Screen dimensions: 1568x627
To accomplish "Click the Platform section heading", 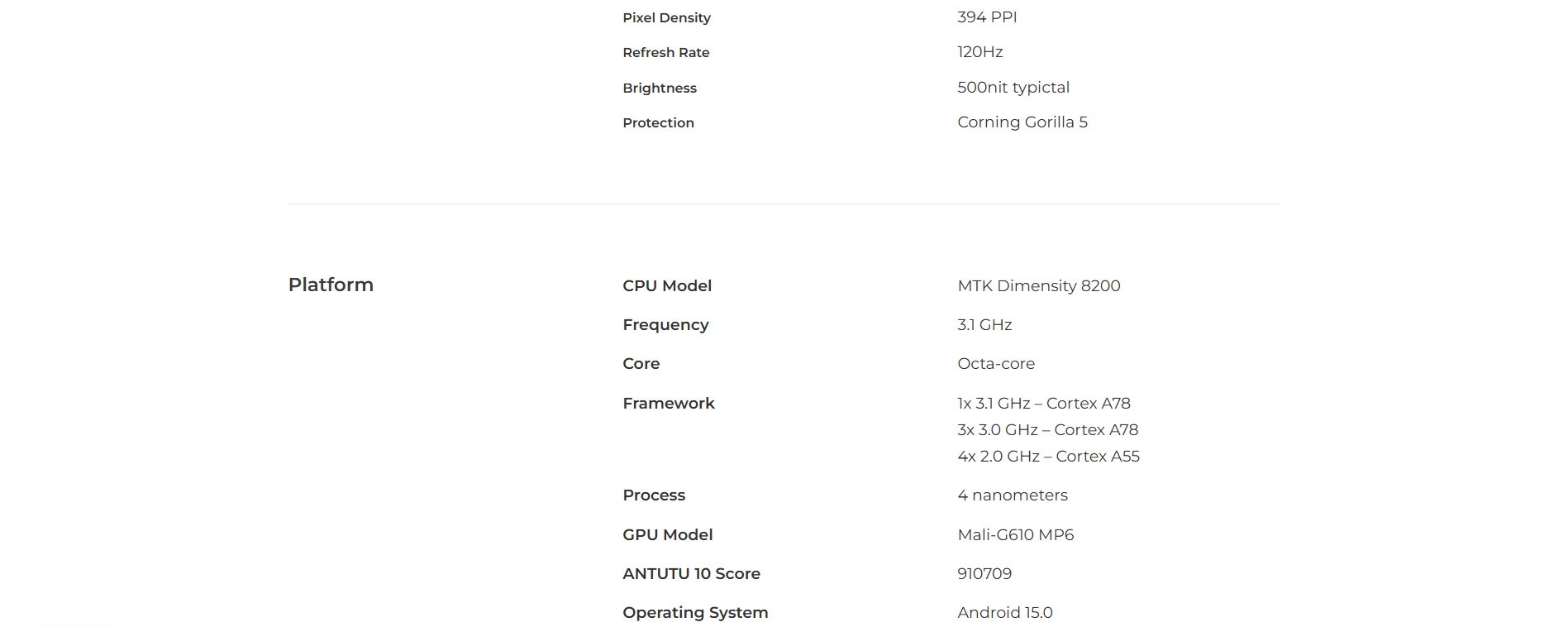I will pyautogui.click(x=331, y=285).
